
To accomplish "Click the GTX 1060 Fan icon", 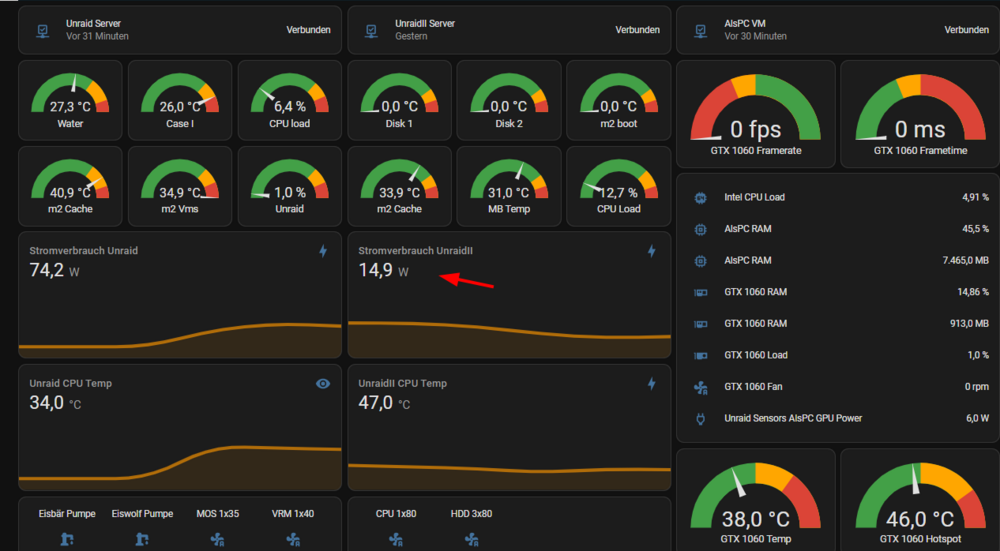I will (700, 387).
